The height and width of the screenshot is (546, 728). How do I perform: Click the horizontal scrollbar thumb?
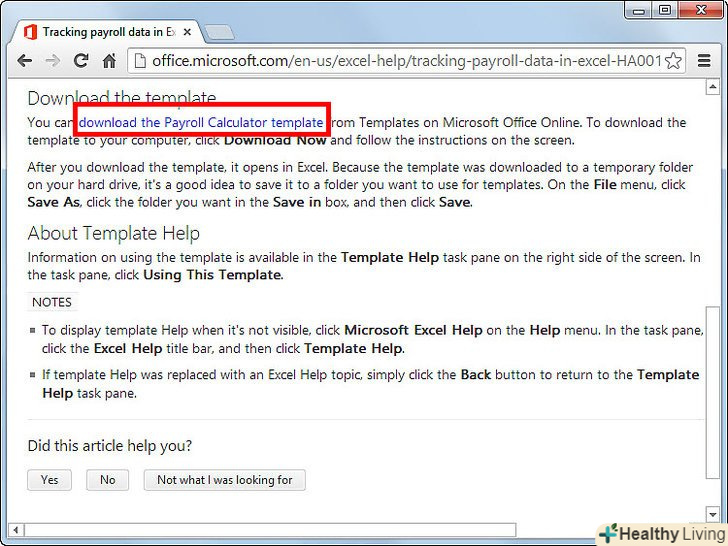270,530
